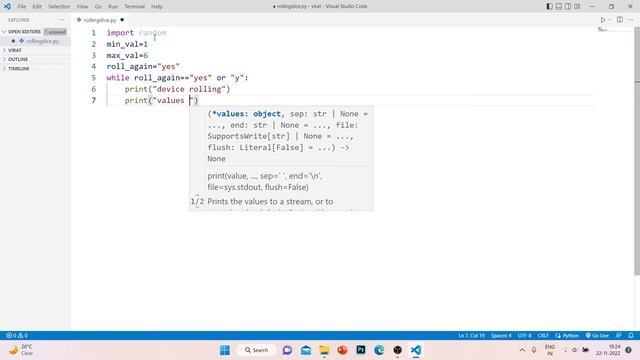Open the editor more actions menu
This screenshot has height=360, width=640.
(x=631, y=20)
